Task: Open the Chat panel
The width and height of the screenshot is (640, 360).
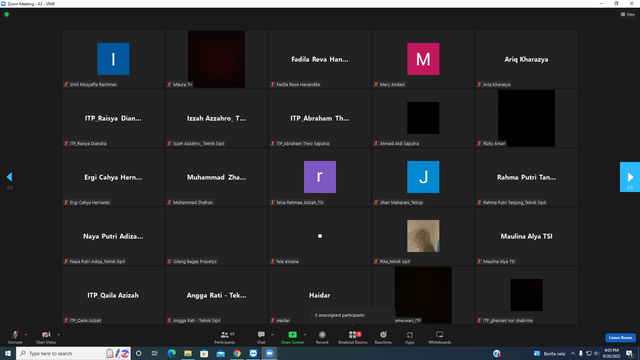Action: [x=261, y=337]
